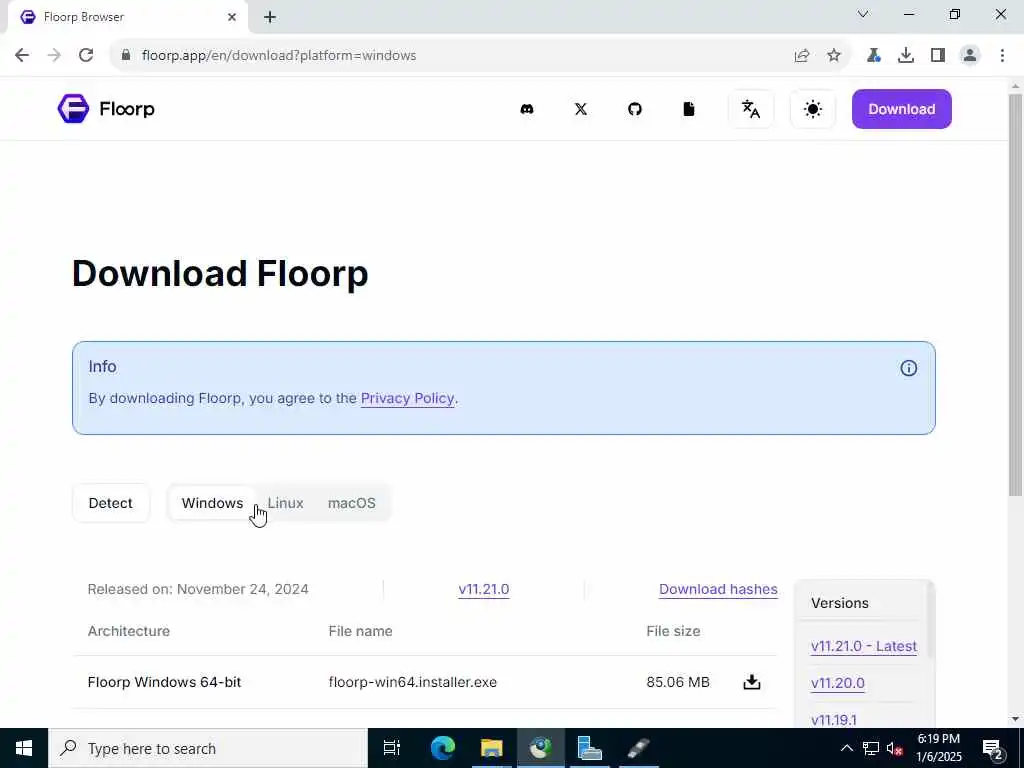This screenshot has width=1024, height=768.
Task: Click the Floorp Windows 64-bit architecture cell
Action: tap(165, 682)
